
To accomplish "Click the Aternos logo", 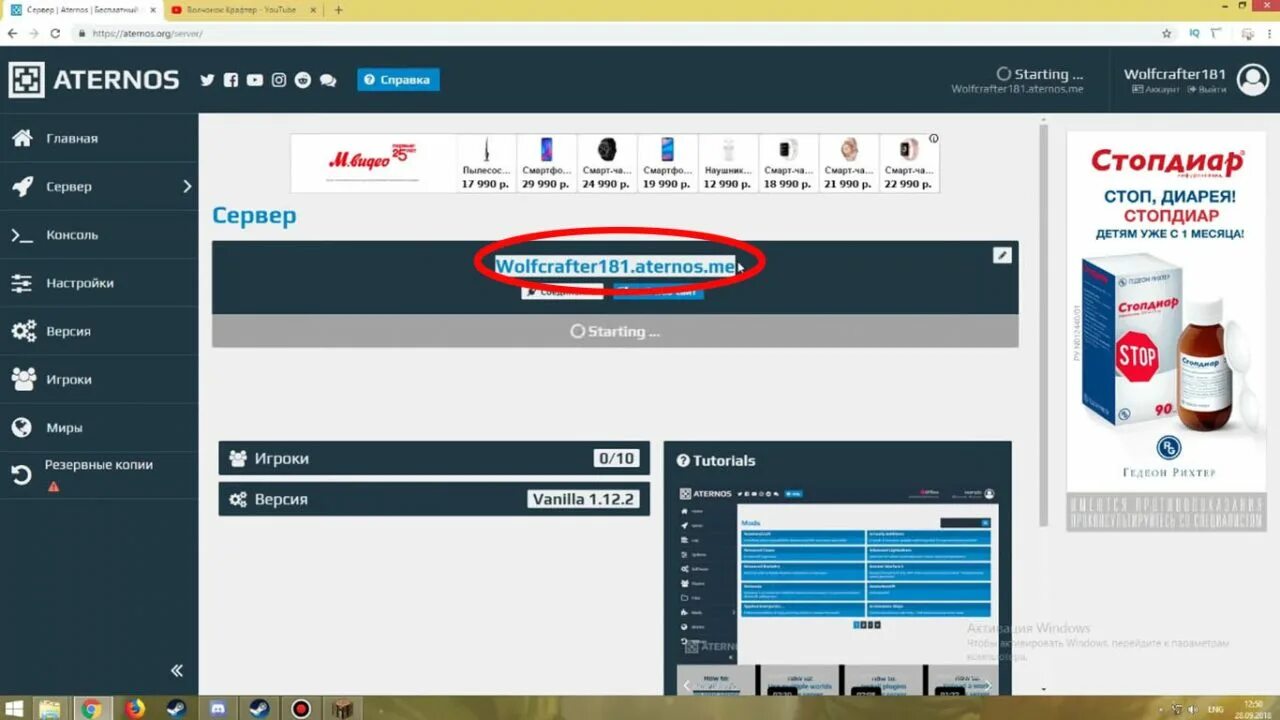I will [x=94, y=80].
